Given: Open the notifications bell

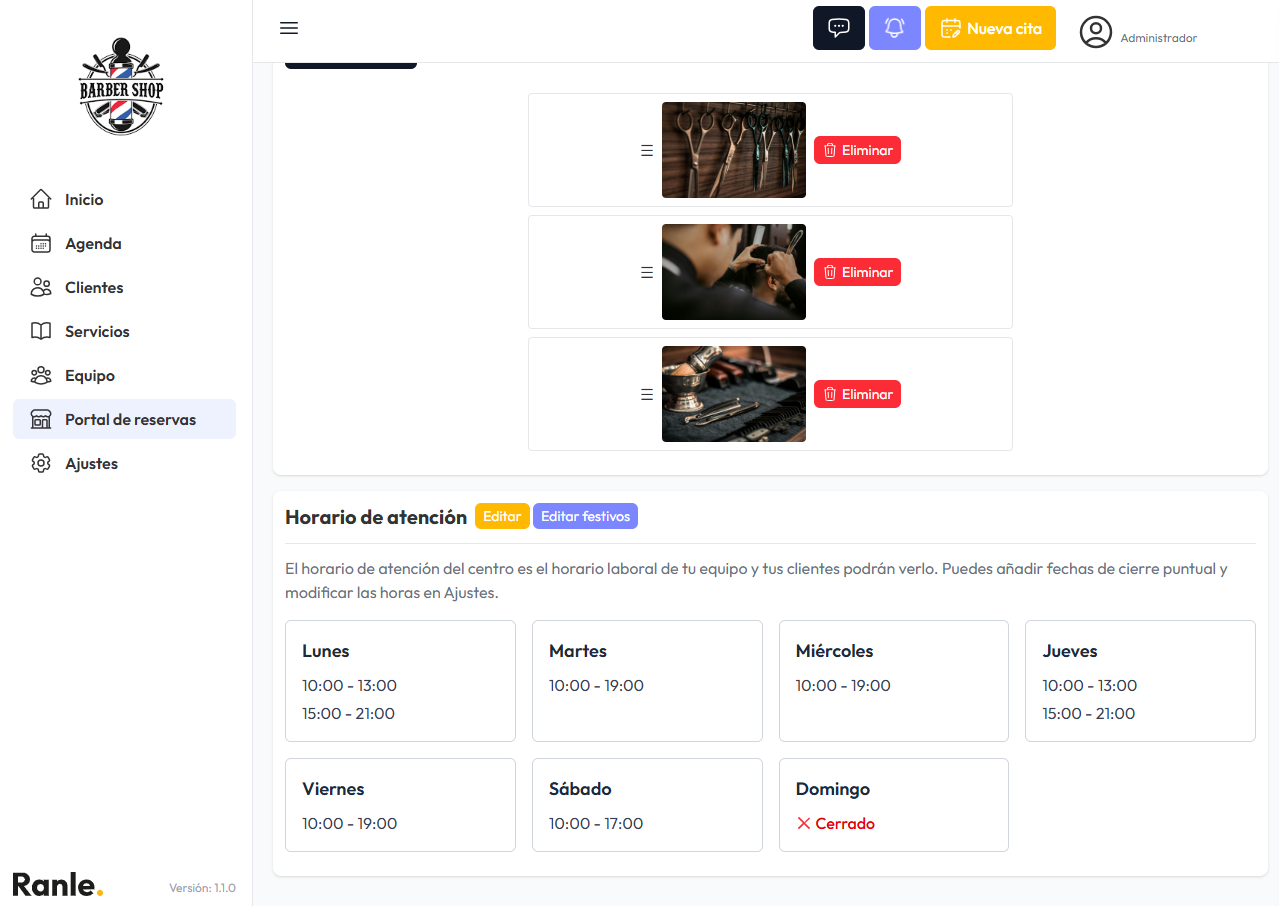Looking at the screenshot, I should 894,28.
